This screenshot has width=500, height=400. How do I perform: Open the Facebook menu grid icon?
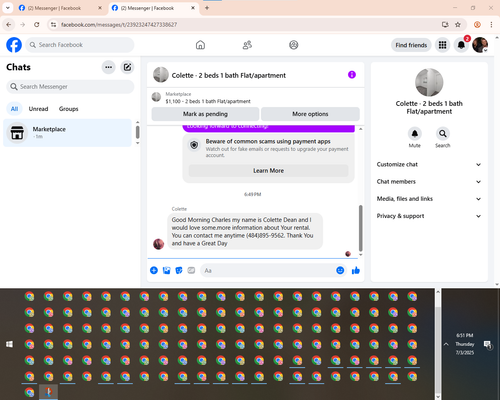pos(442,45)
